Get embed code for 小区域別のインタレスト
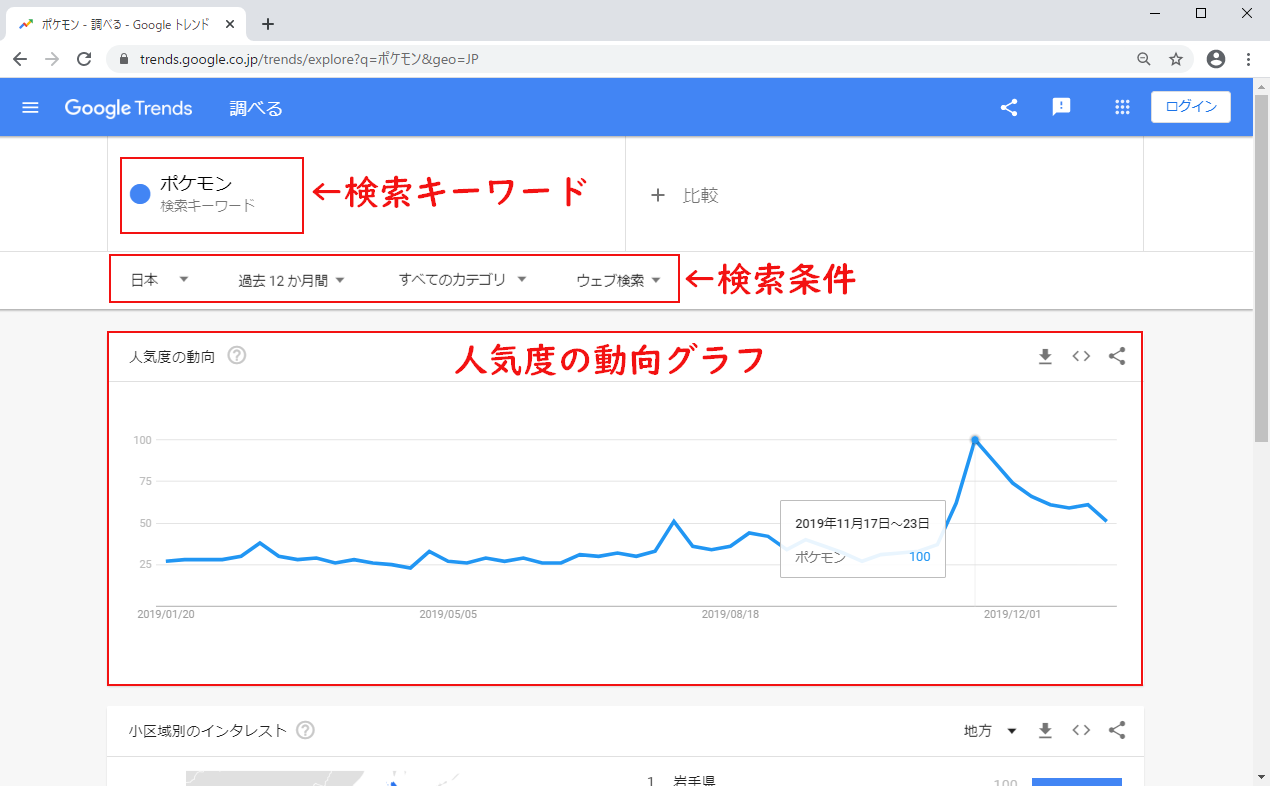This screenshot has height=786, width=1270. tap(1081, 731)
